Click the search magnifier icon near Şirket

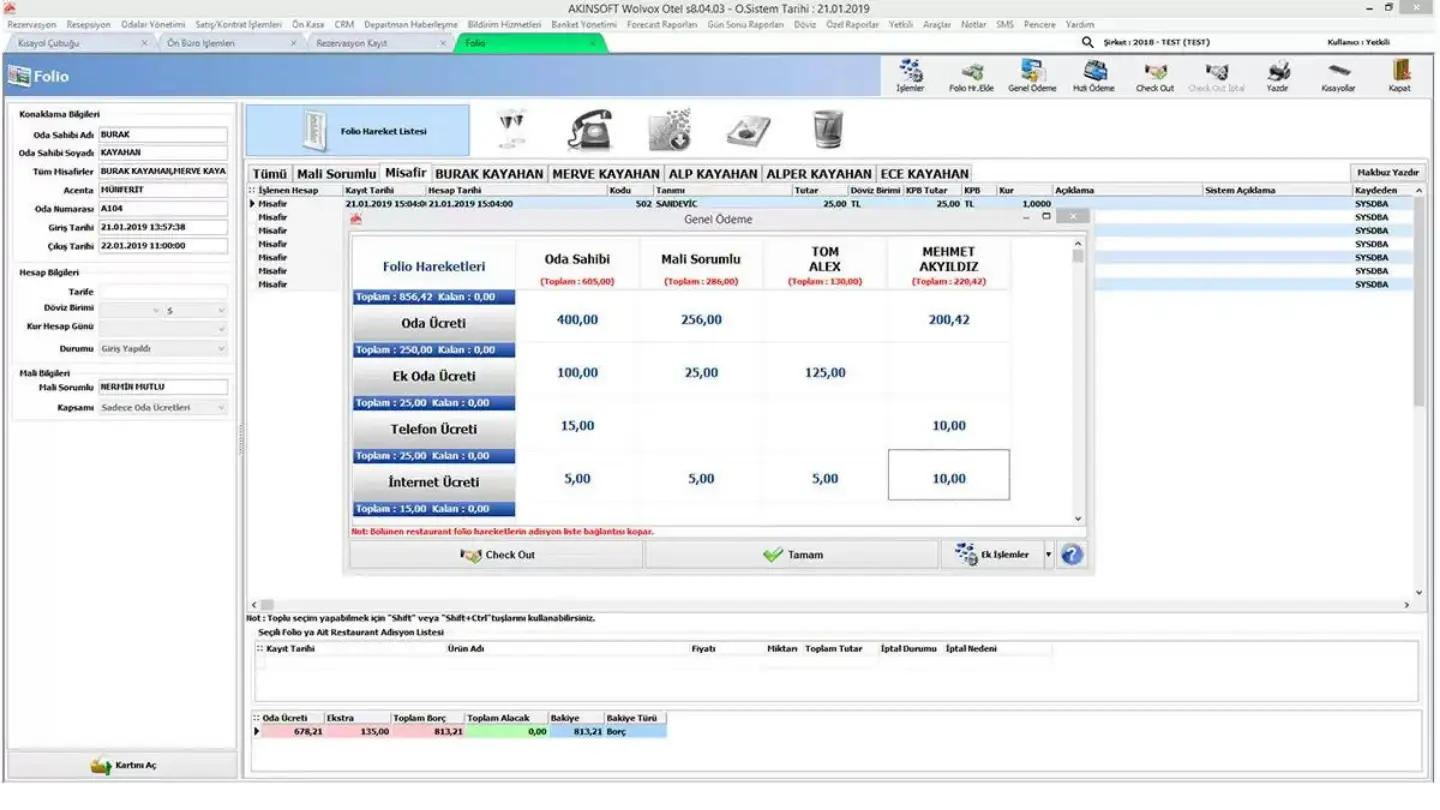(x=1088, y=43)
